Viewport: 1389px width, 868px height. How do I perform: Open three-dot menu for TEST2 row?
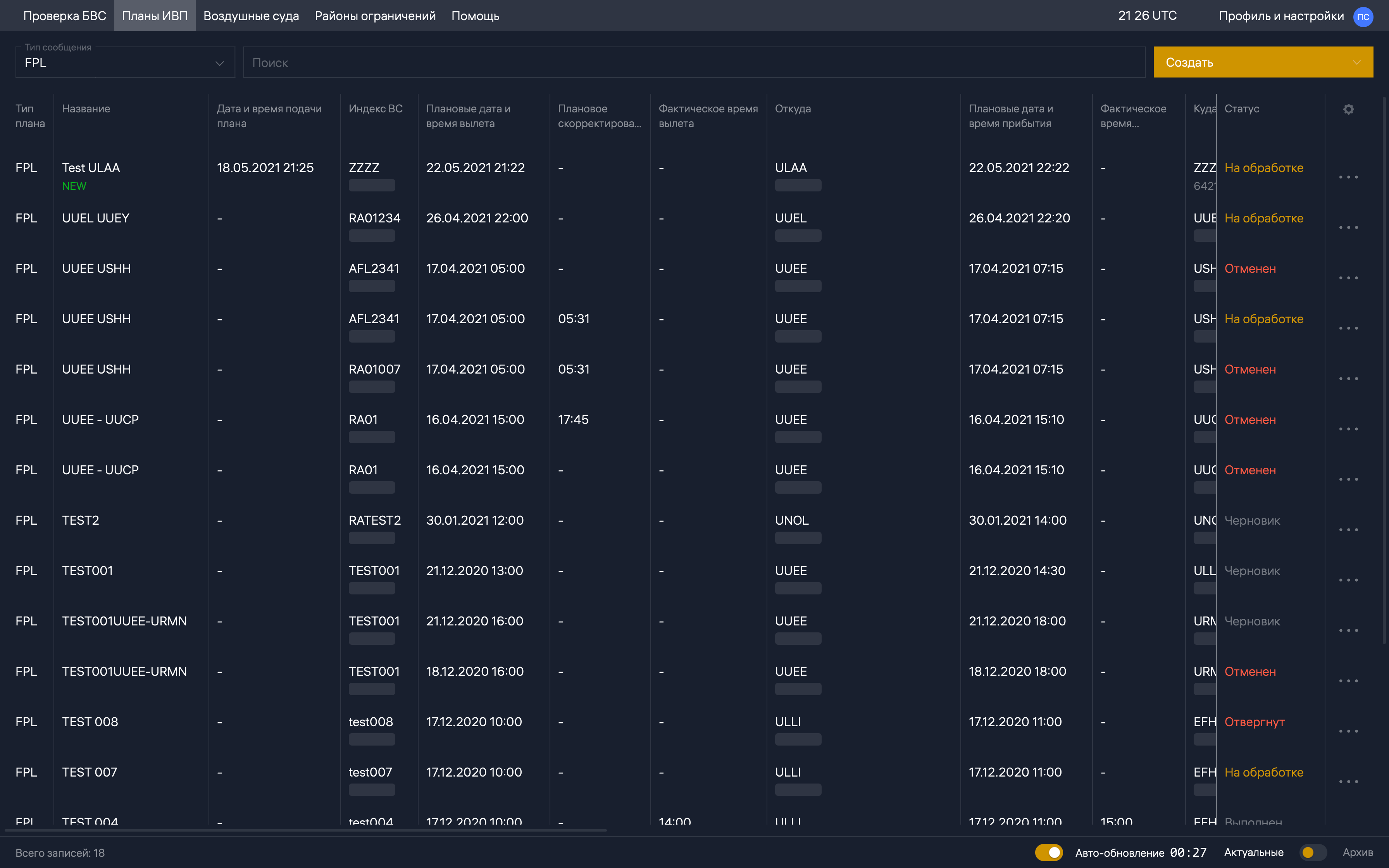1348,530
